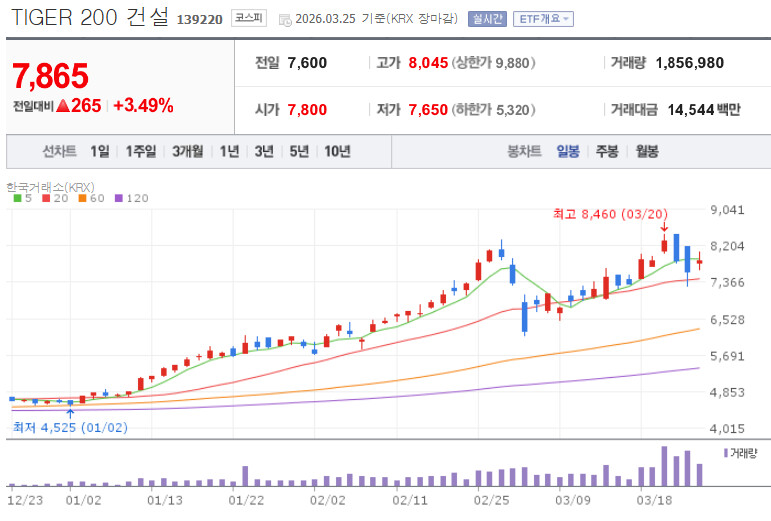Click the 고가 value 8,045
This screenshot has height=521, width=771.
(x=428, y=63)
